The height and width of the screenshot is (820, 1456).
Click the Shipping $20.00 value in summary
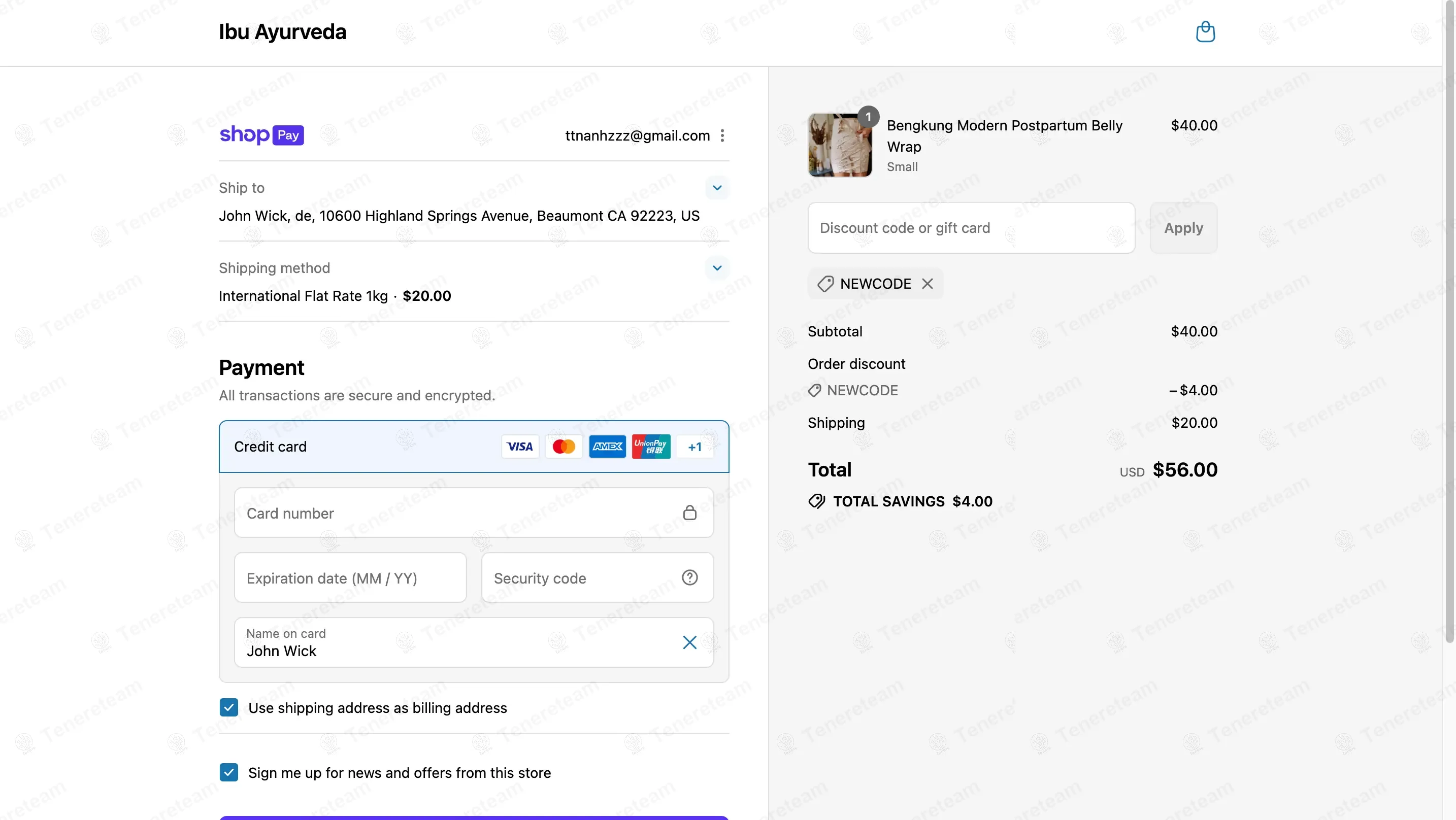[1195, 423]
